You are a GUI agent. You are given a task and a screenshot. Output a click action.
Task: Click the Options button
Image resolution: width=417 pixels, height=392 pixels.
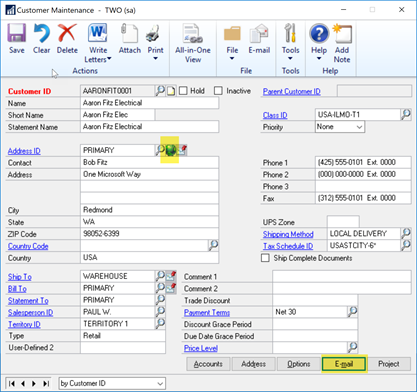coord(299,364)
